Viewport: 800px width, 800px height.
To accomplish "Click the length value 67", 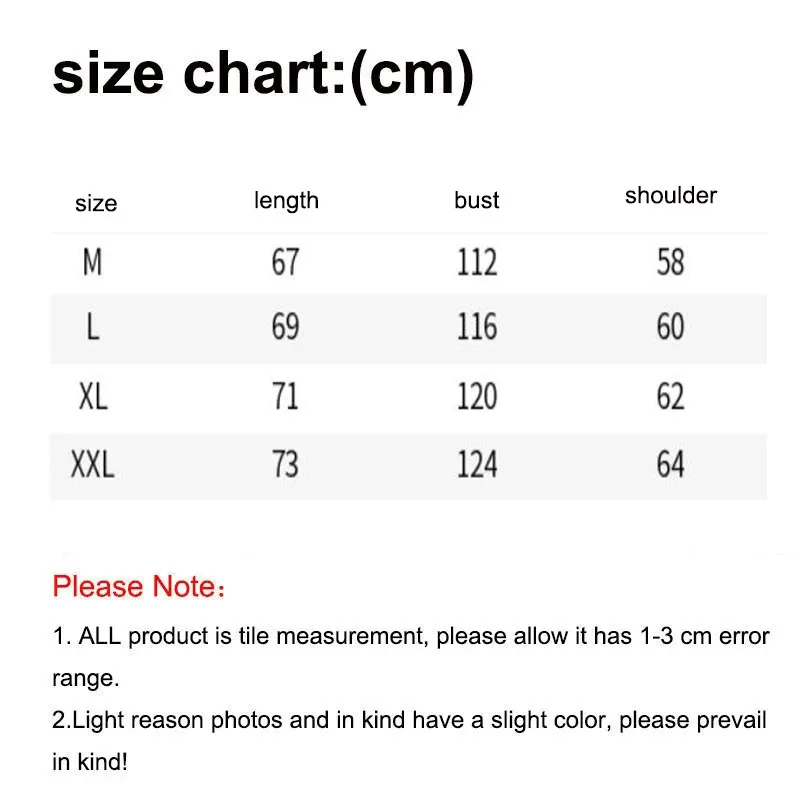I will [285, 263].
